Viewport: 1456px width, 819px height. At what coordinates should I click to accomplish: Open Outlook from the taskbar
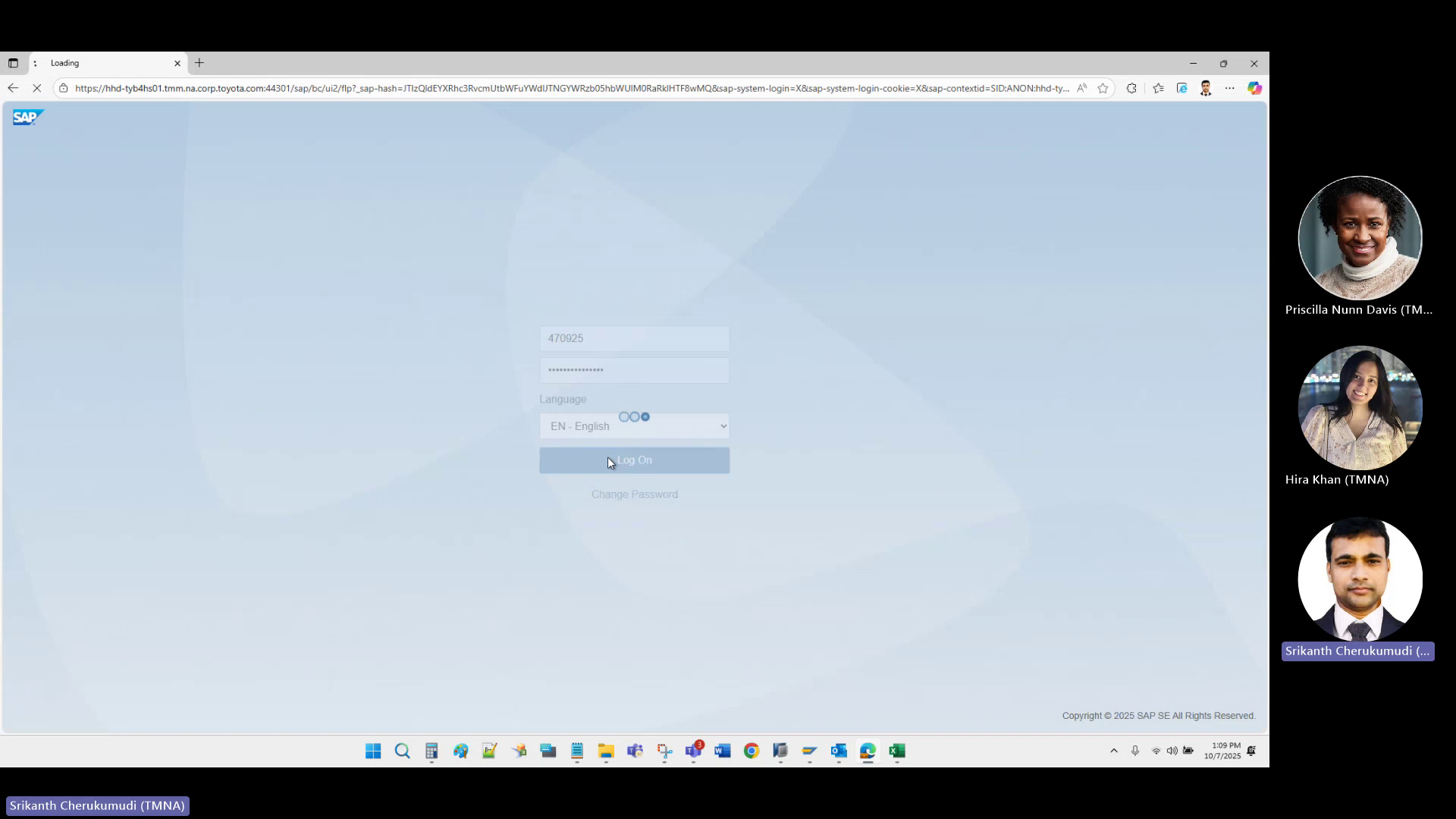[839, 752]
